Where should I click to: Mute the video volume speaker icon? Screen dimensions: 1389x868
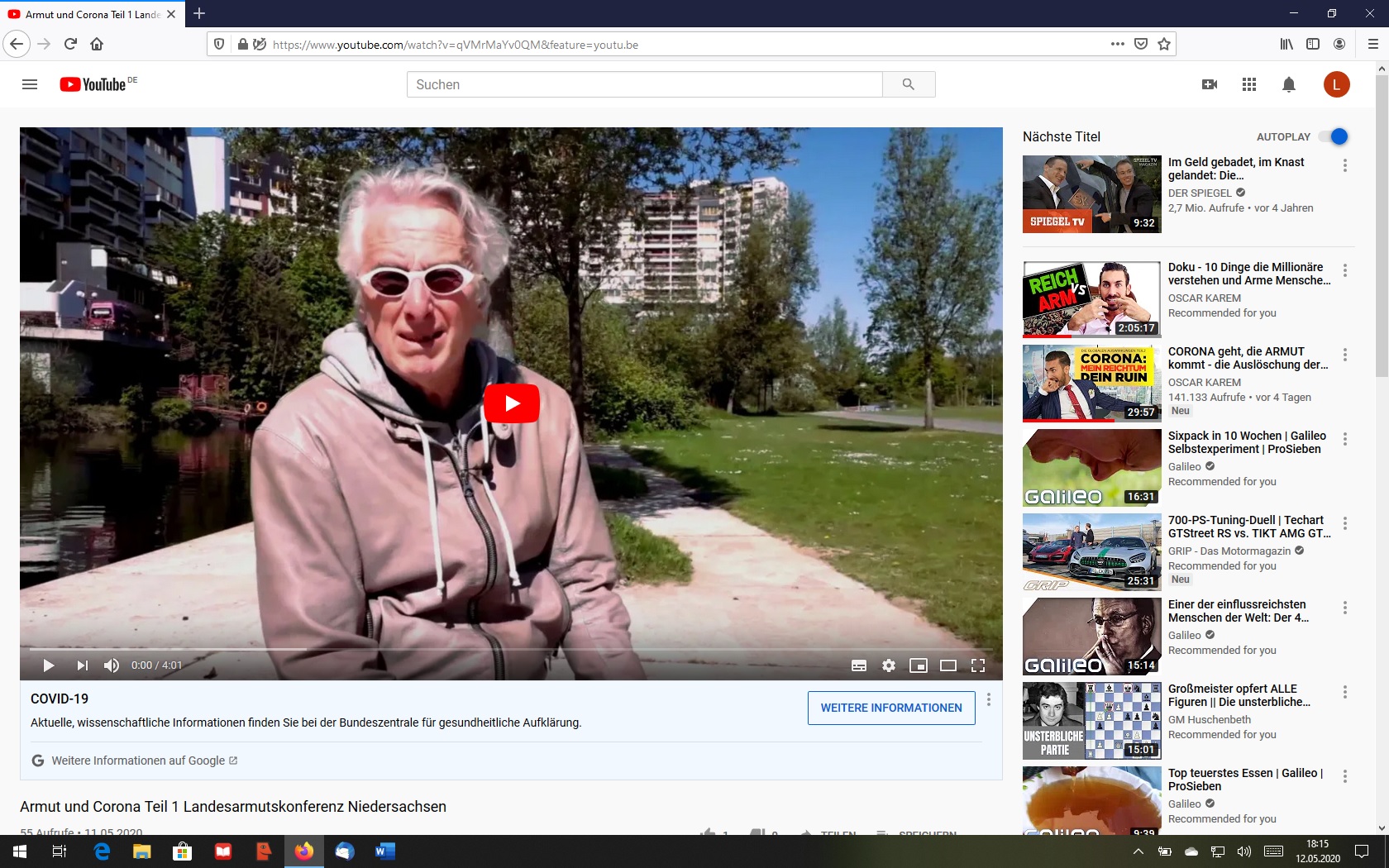(112, 665)
